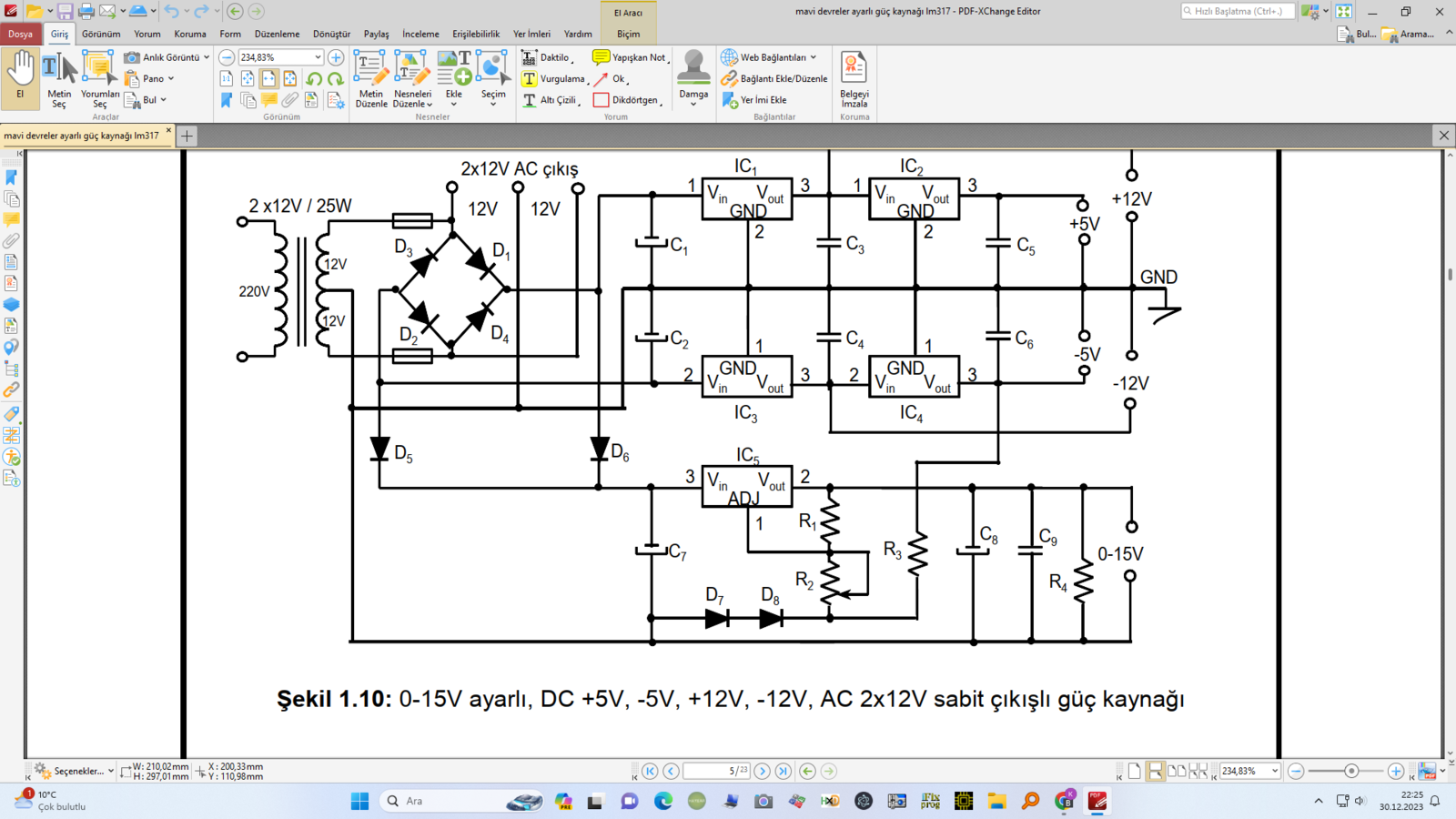Expand the Bul find dropdown
The height and width of the screenshot is (819, 1456).
pyautogui.click(x=163, y=100)
